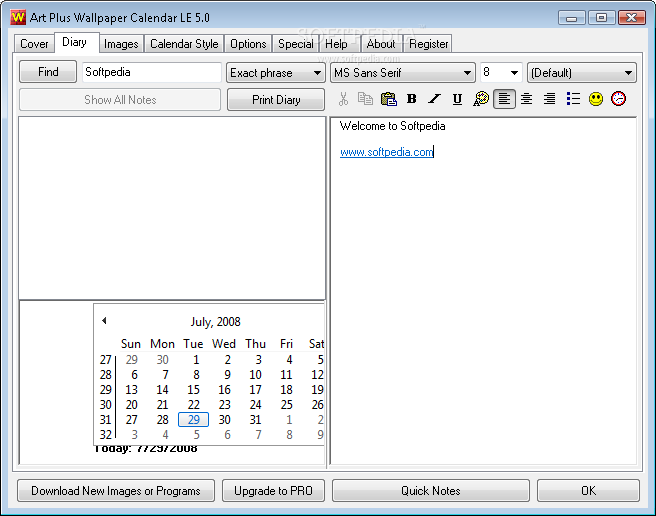This screenshot has width=656, height=516.
Task: Align text right
Action: (549, 99)
